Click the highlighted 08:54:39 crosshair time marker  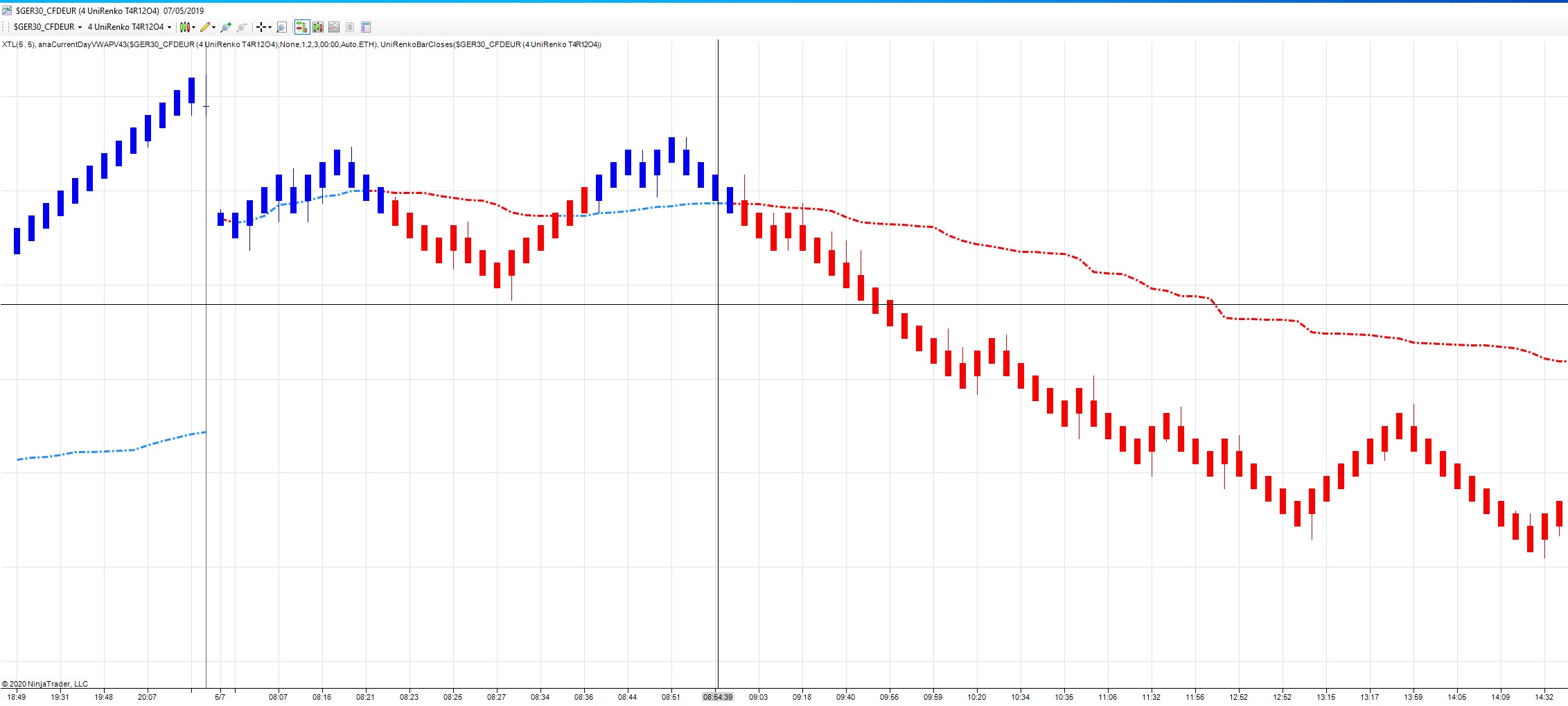718,697
